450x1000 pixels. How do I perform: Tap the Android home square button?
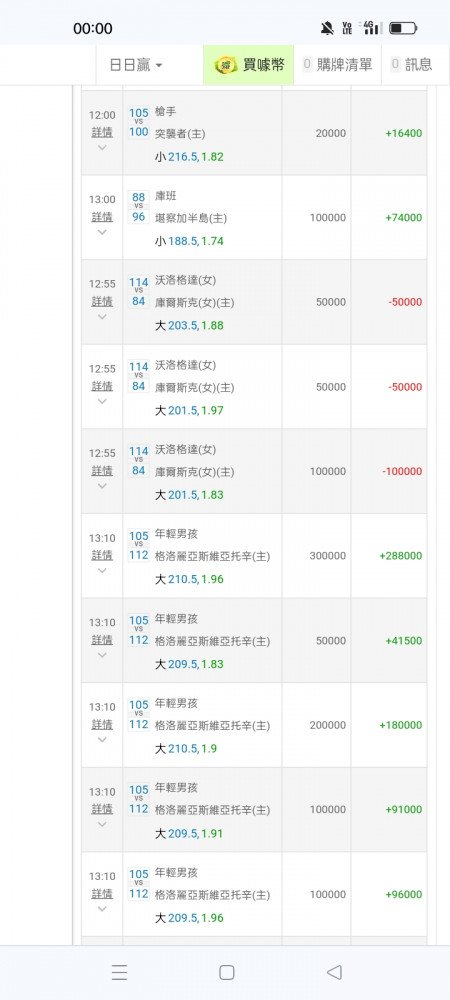(x=226, y=972)
